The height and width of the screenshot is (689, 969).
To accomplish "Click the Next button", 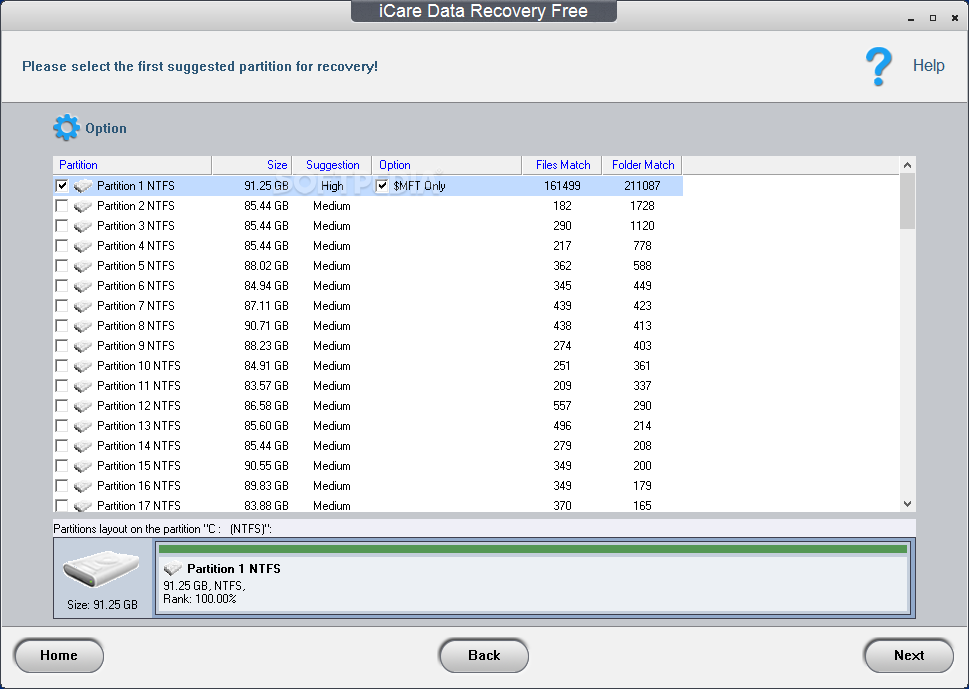I will (x=908, y=655).
